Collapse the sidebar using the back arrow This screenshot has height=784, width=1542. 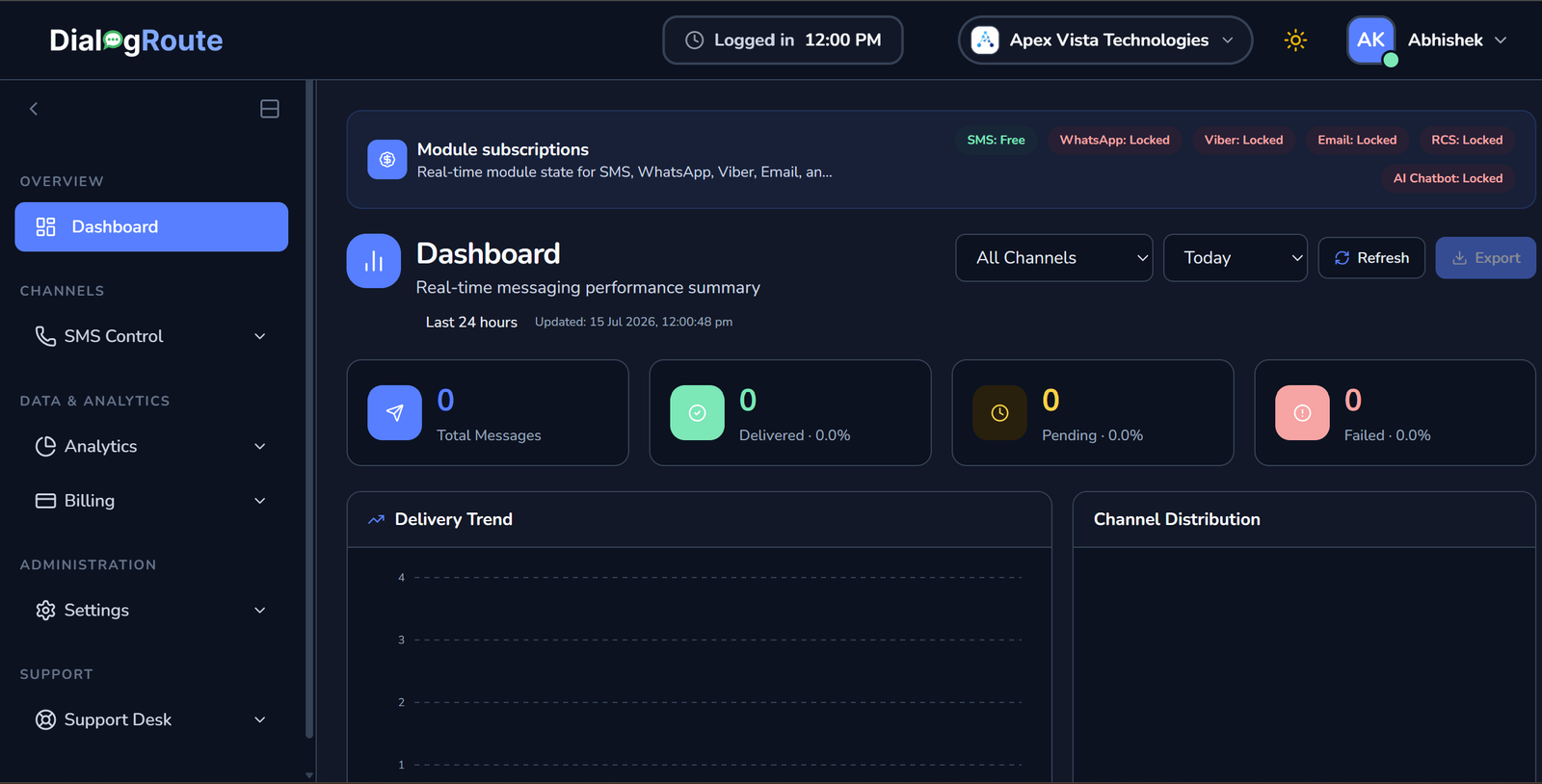tap(34, 109)
